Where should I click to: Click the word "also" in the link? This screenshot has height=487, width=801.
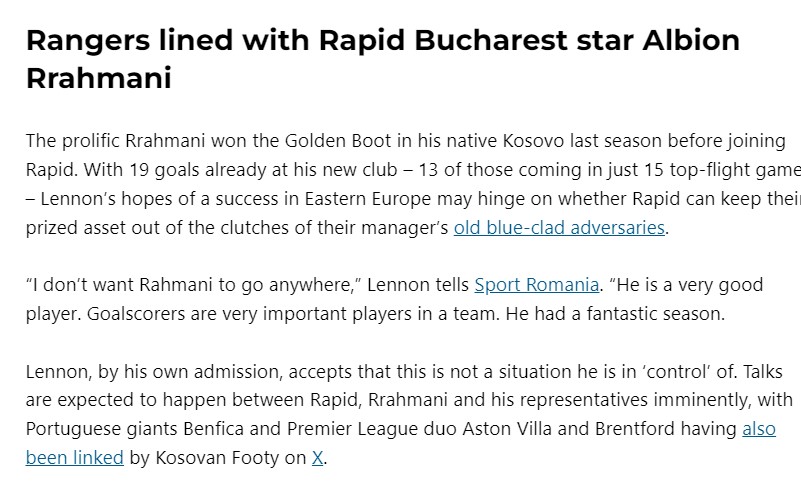click(759, 429)
